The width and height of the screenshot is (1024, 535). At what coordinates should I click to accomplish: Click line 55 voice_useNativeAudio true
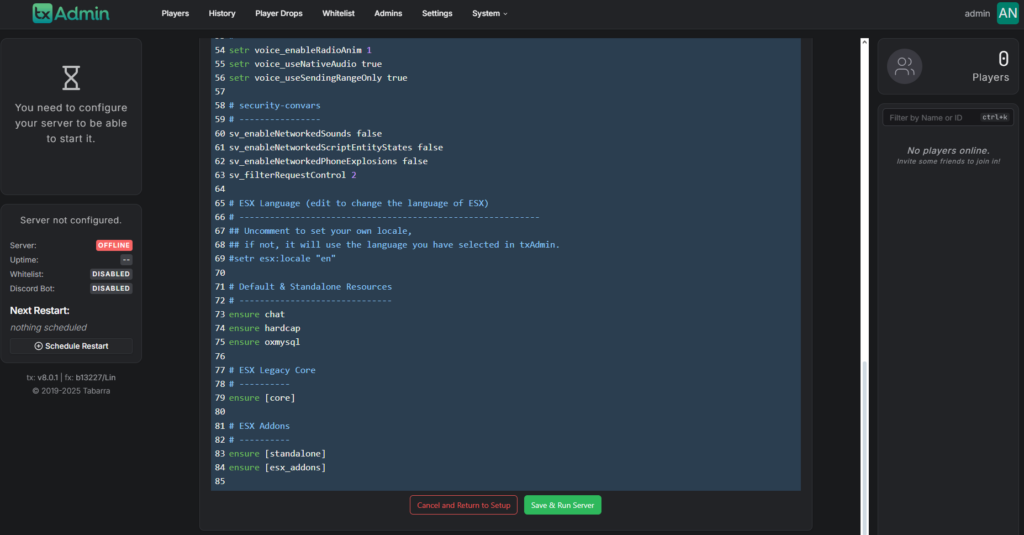pos(305,64)
